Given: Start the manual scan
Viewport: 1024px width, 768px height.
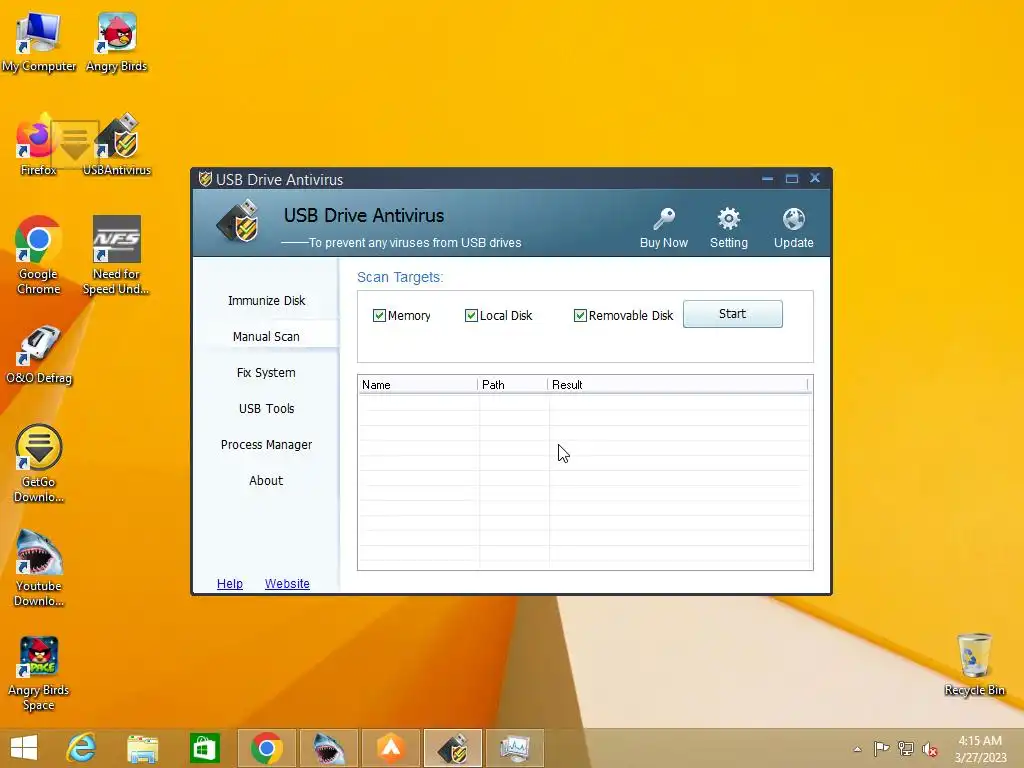Looking at the screenshot, I should tap(733, 314).
